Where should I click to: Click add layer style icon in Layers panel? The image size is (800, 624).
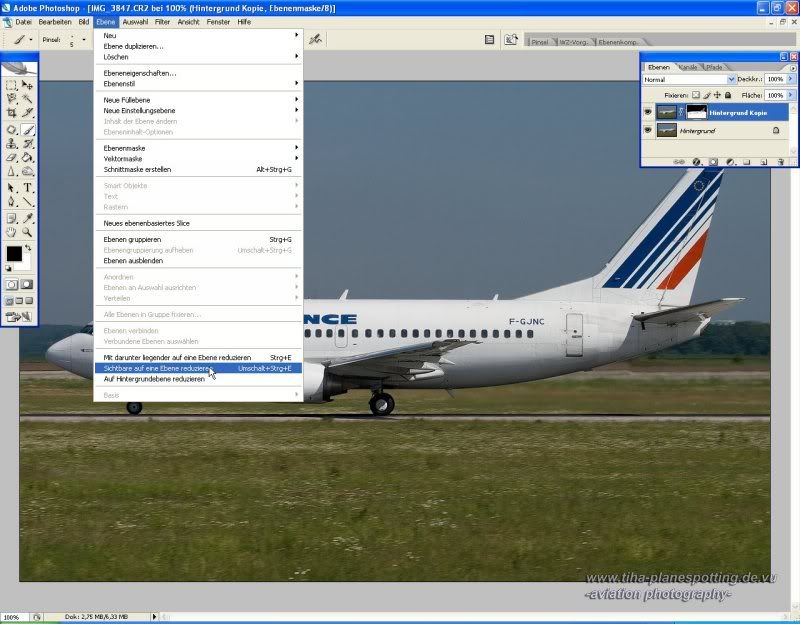[x=696, y=162]
